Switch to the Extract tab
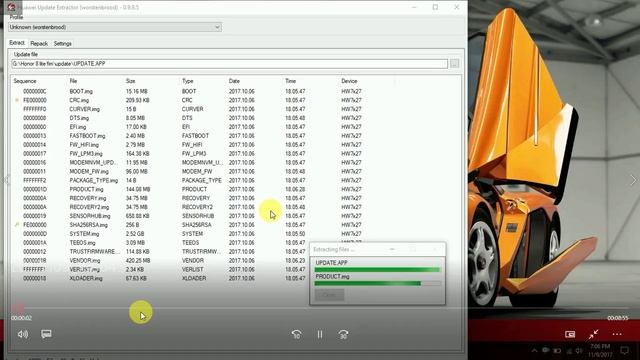Image resolution: width=640 pixels, height=360 pixels. pyautogui.click(x=17, y=43)
